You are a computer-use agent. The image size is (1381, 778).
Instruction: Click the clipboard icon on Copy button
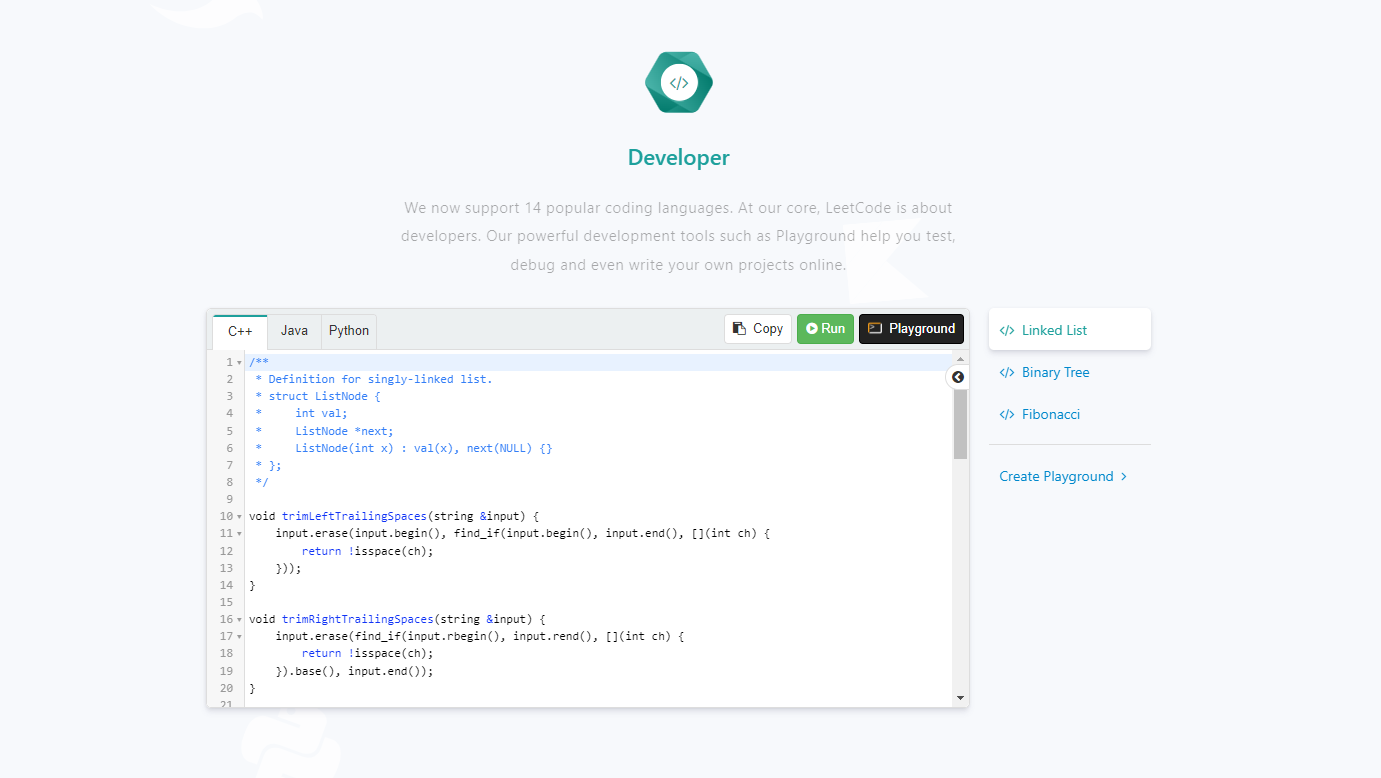[739, 328]
